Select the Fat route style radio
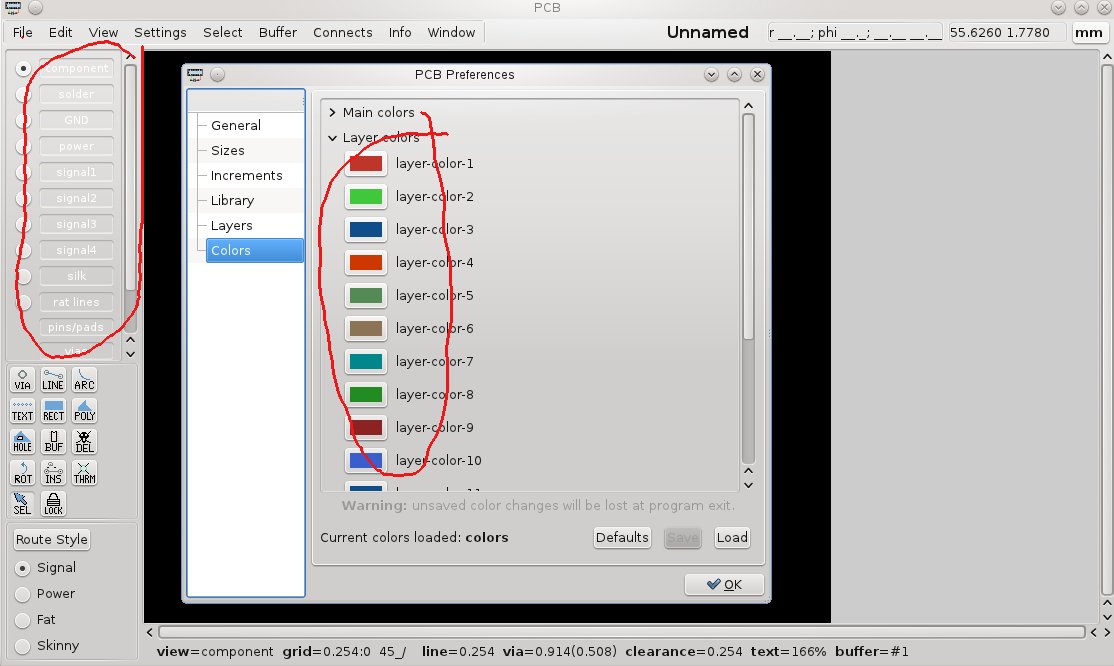1114x666 pixels. click(x=22, y=619)
